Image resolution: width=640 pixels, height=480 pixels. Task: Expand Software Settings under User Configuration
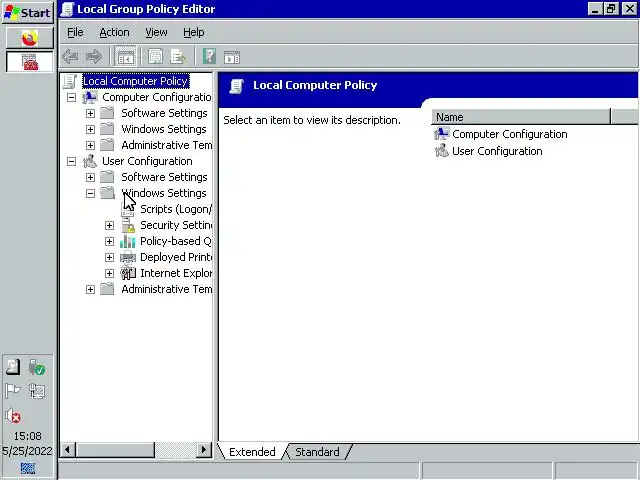[91, 178]
